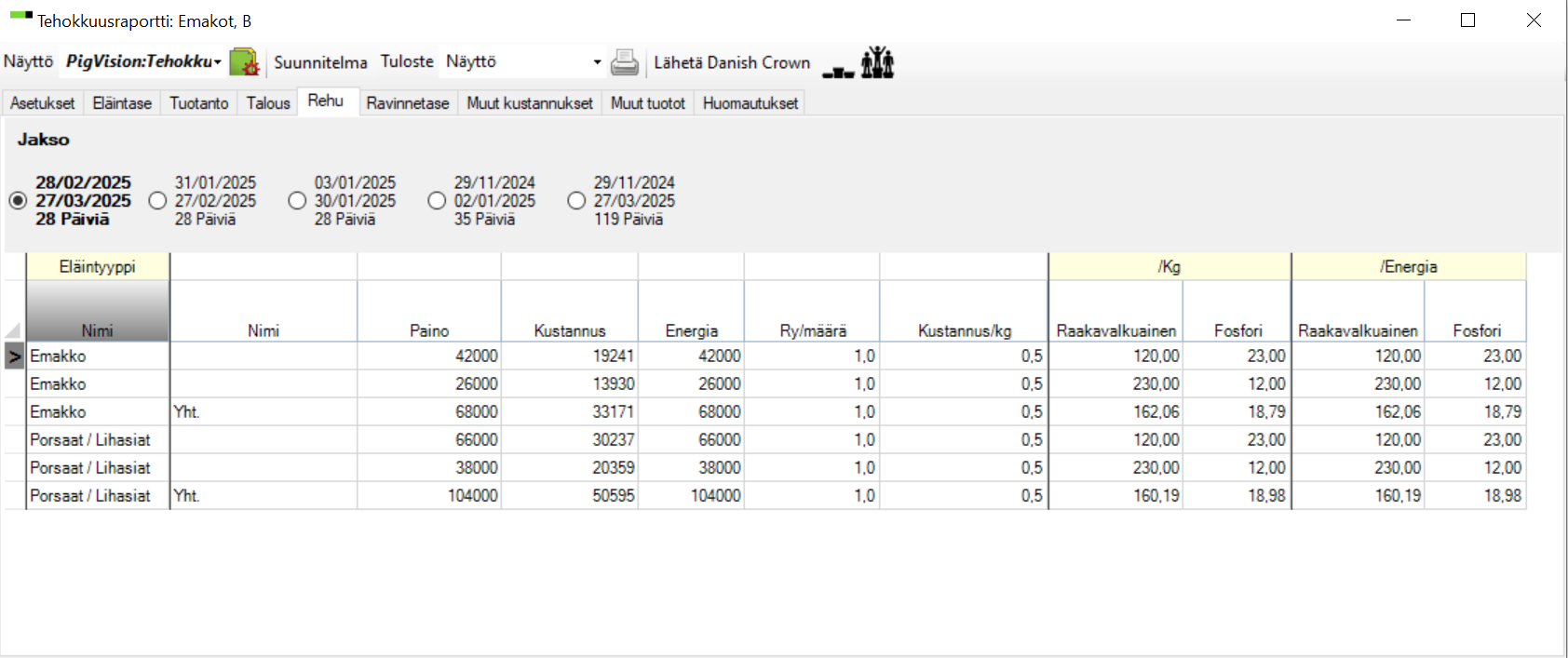The width and height of the screenshot is (1568, 658).
Task: Click Kustannus cell 20359
Action: pyautogui.click(x=570, y=467)
